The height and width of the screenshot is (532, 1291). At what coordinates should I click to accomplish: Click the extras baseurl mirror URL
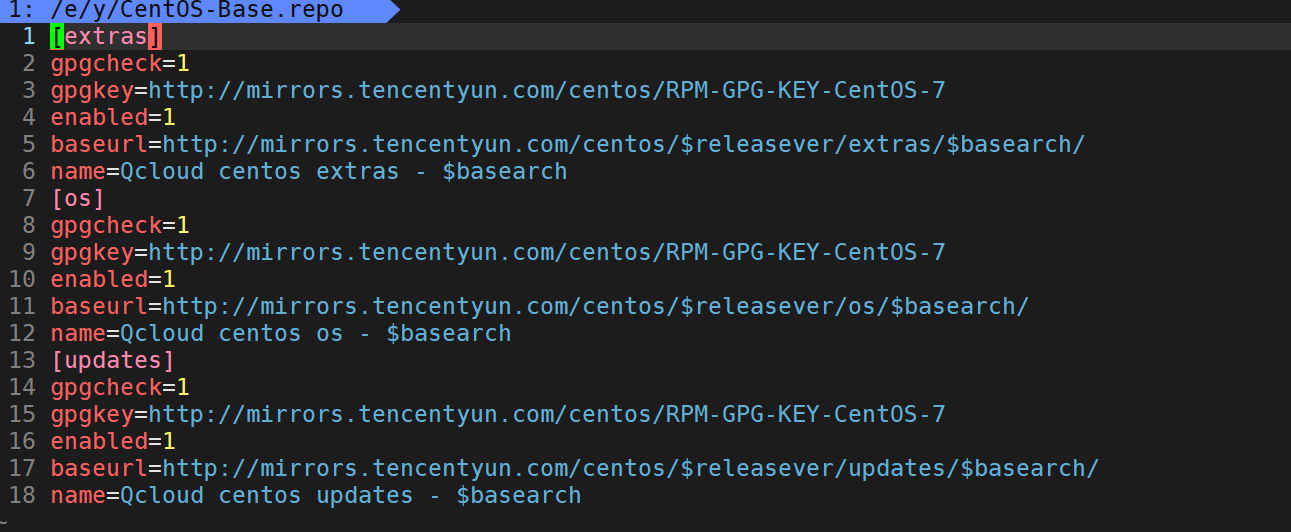click(624, 145)
